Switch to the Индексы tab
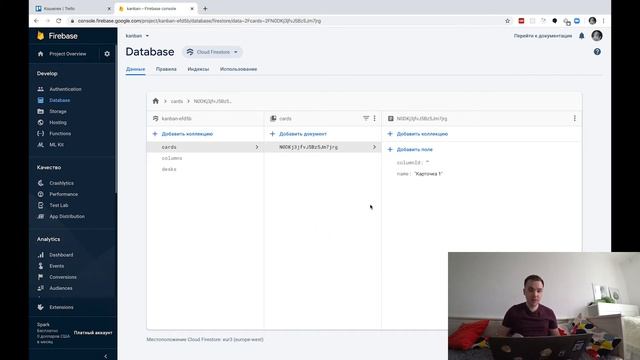Image resolution: width=640 pixels, height=360 pixels. pyautogui.click(x=198, y=69)
